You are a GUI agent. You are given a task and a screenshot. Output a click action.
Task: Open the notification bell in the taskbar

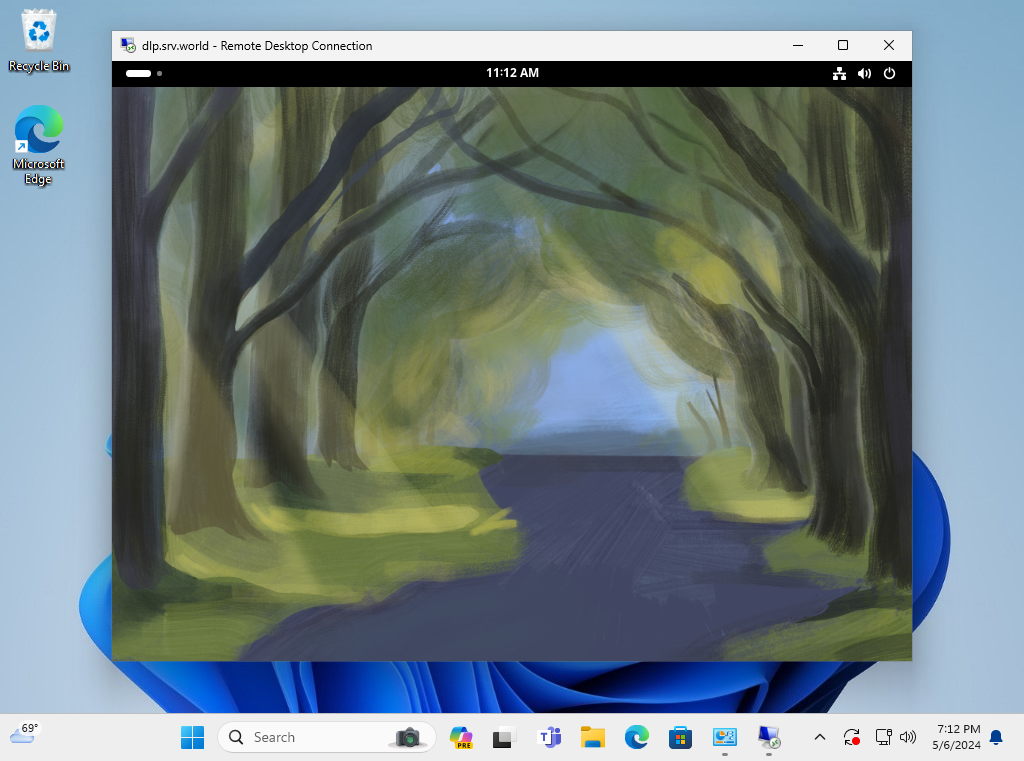click(996, 737)
